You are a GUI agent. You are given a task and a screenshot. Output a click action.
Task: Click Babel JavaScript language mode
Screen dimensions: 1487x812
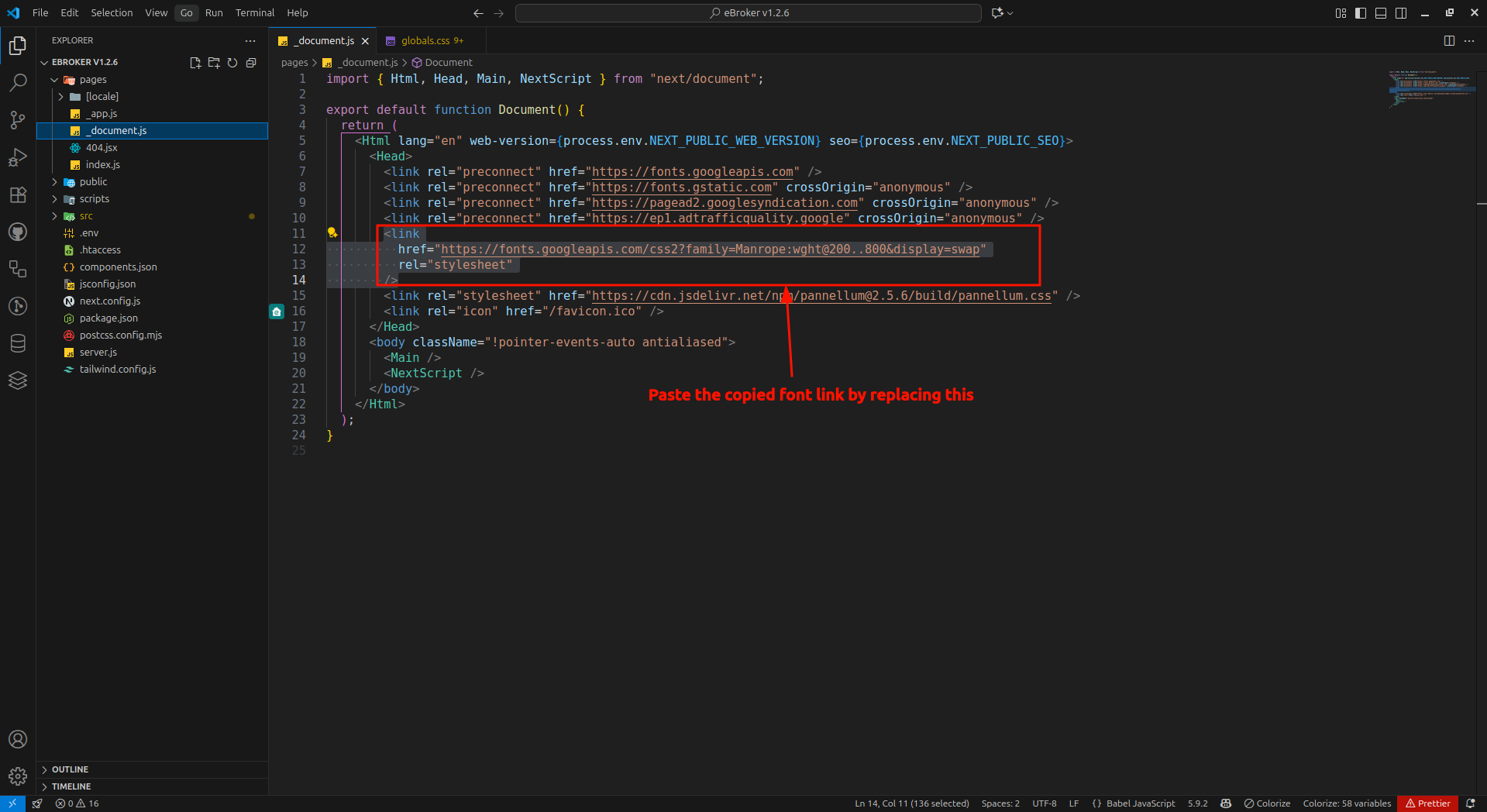[1140, 803]
